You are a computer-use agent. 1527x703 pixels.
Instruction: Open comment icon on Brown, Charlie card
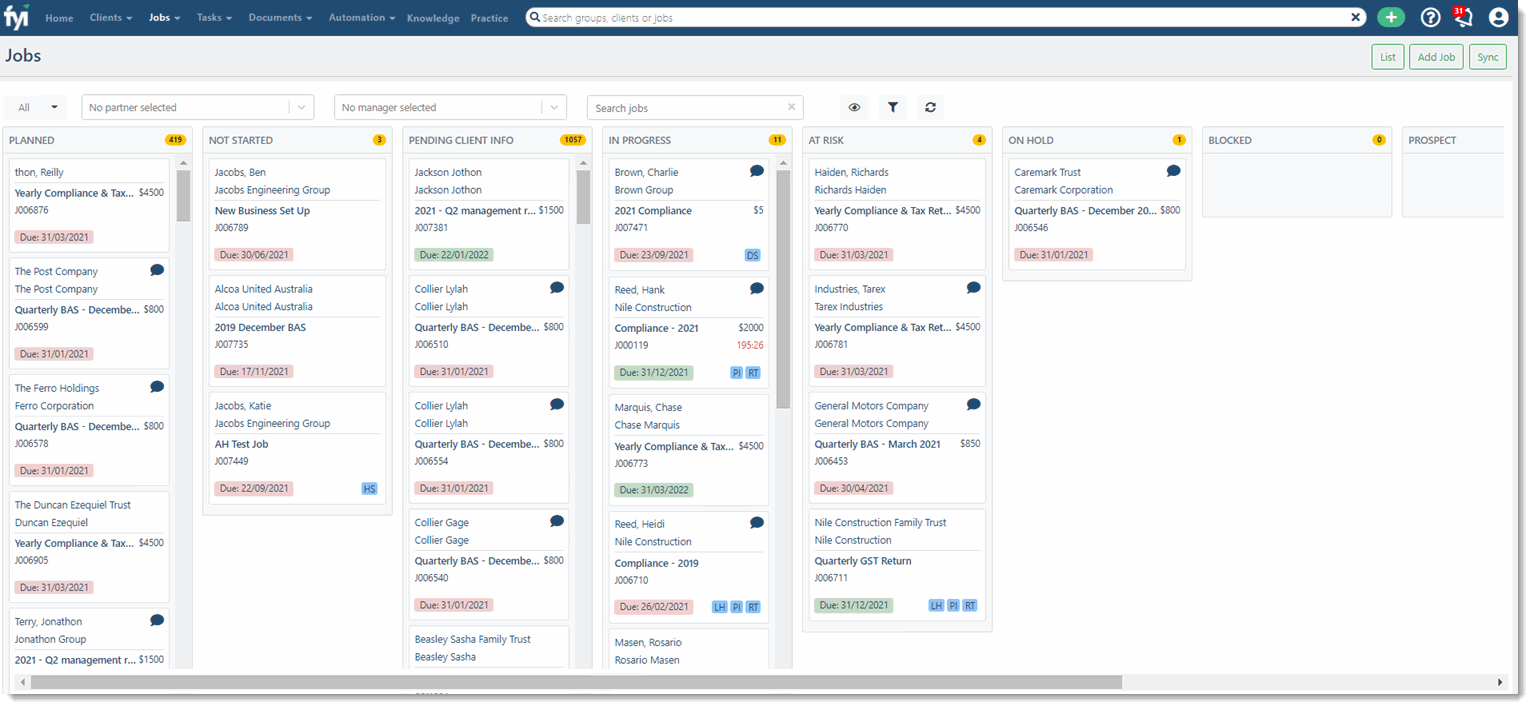click(757, 171)
